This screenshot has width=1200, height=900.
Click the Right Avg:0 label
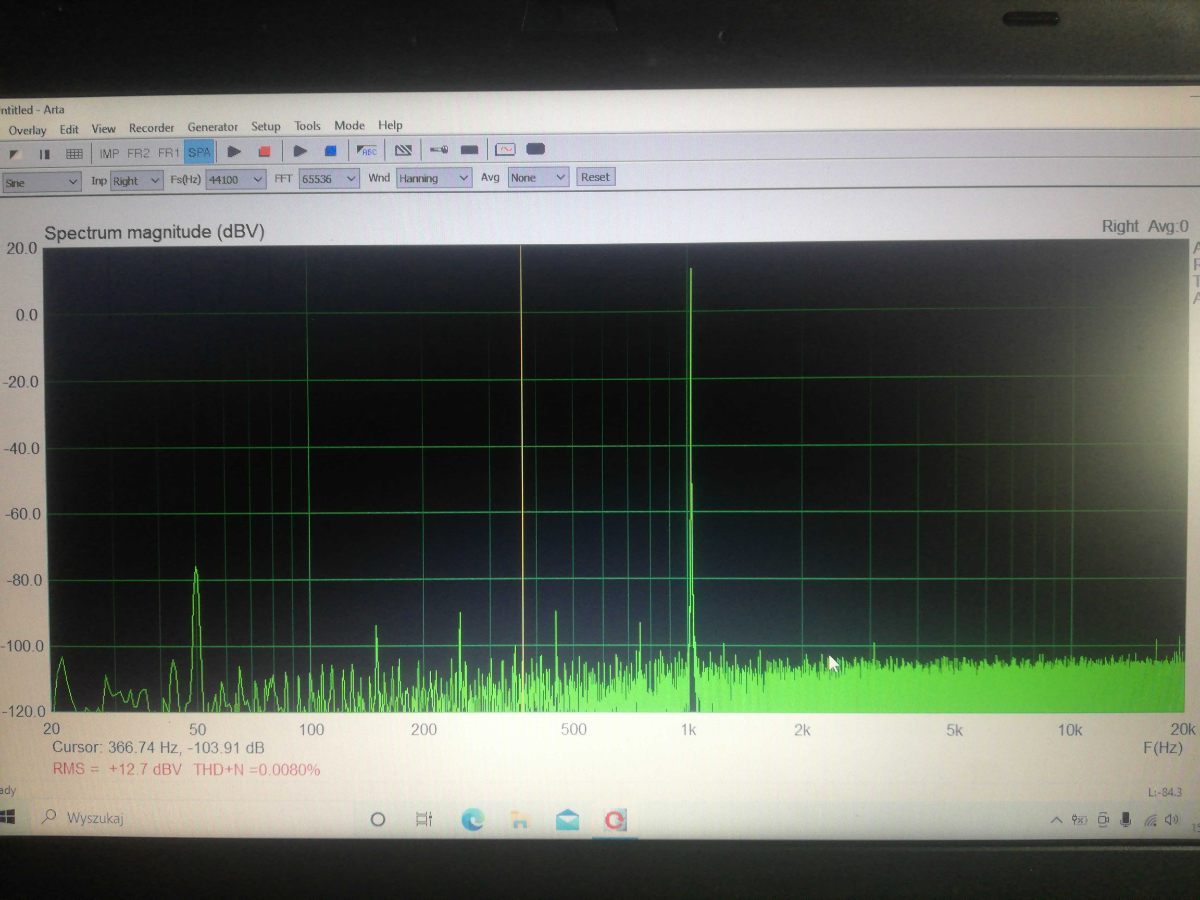[1145, 226]
